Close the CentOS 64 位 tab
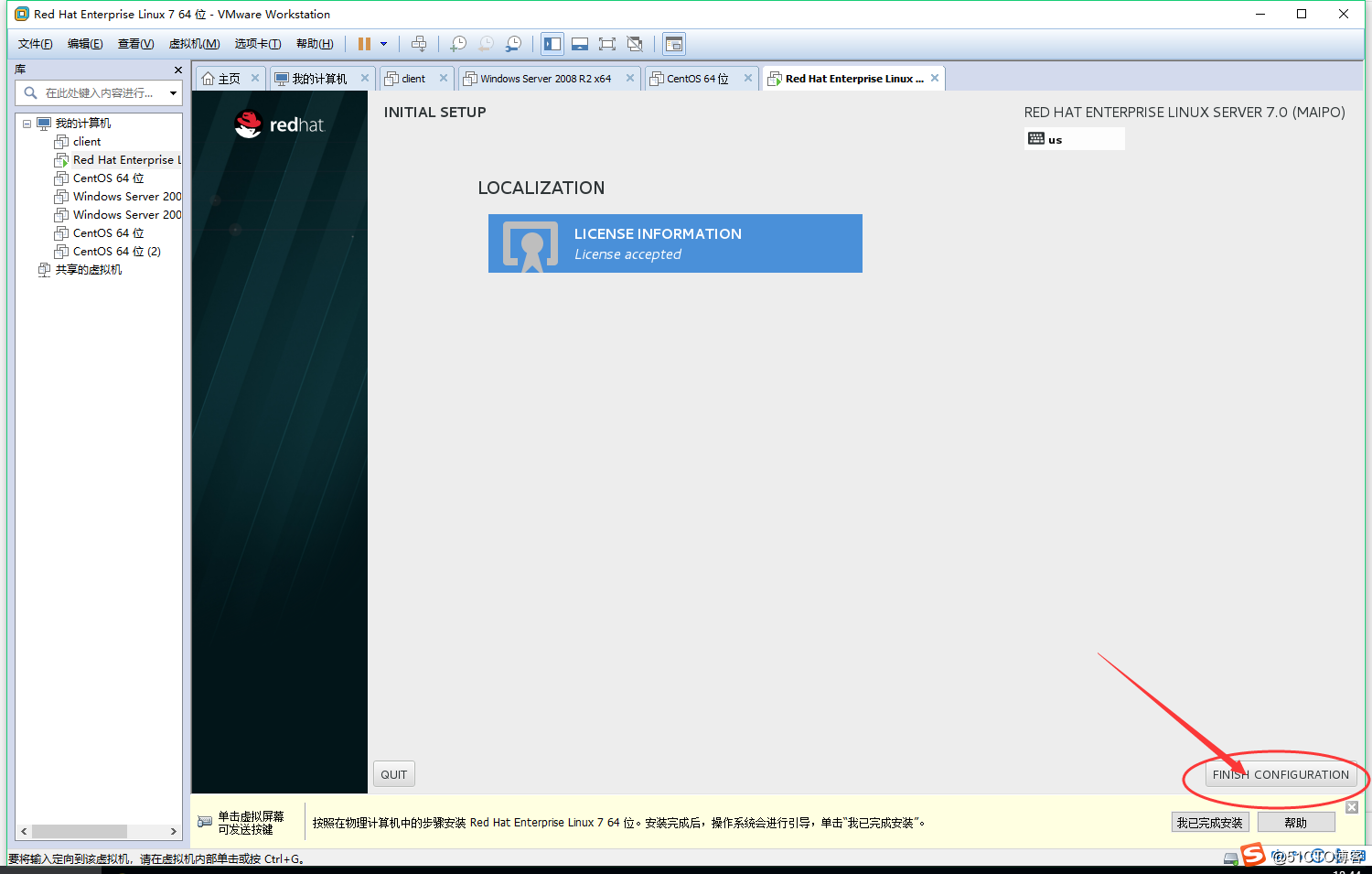Screen dimensions: 1372x874 [x=748, y=78]
